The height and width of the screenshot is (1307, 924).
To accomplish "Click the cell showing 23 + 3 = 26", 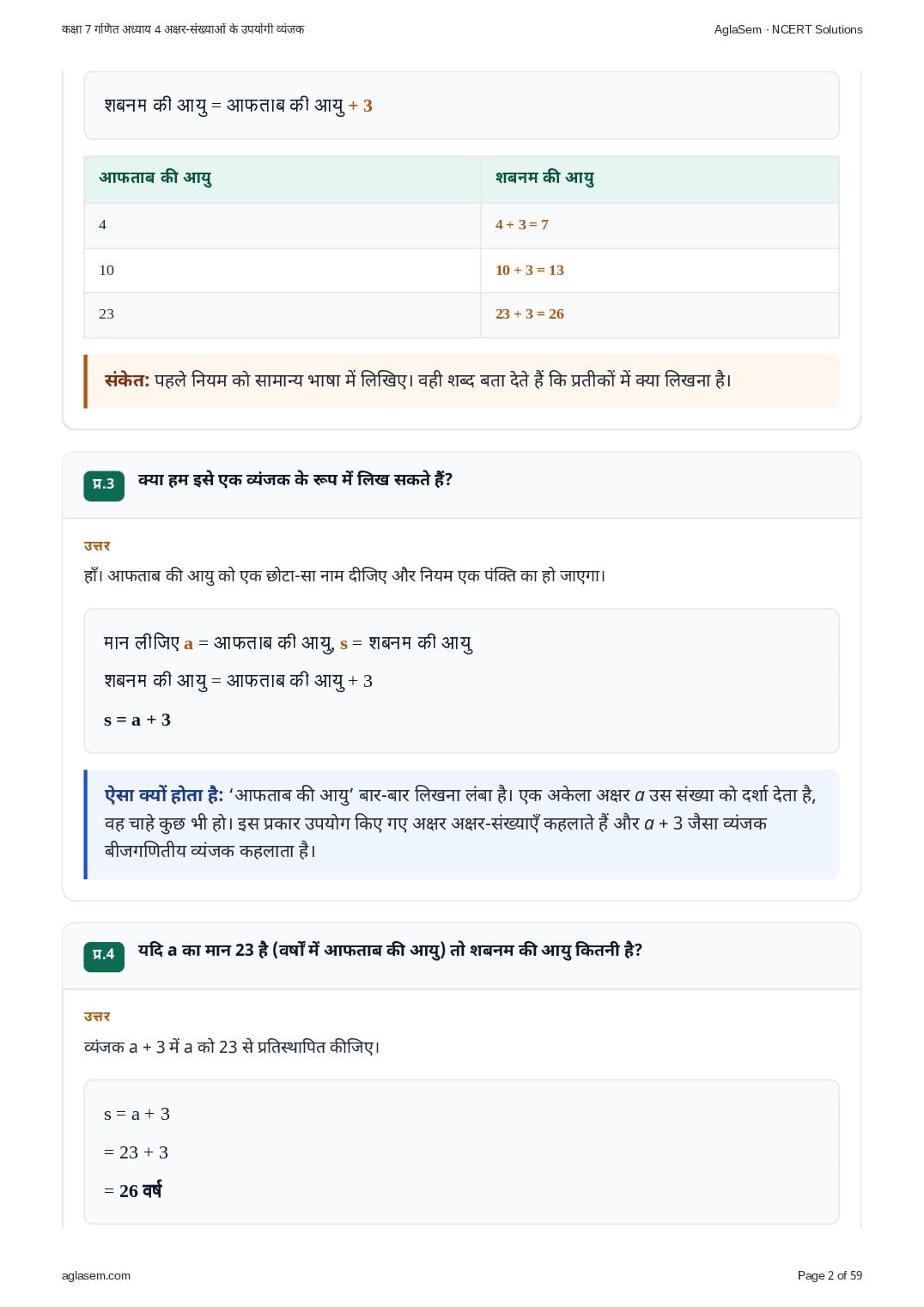I will pos(660,315).
